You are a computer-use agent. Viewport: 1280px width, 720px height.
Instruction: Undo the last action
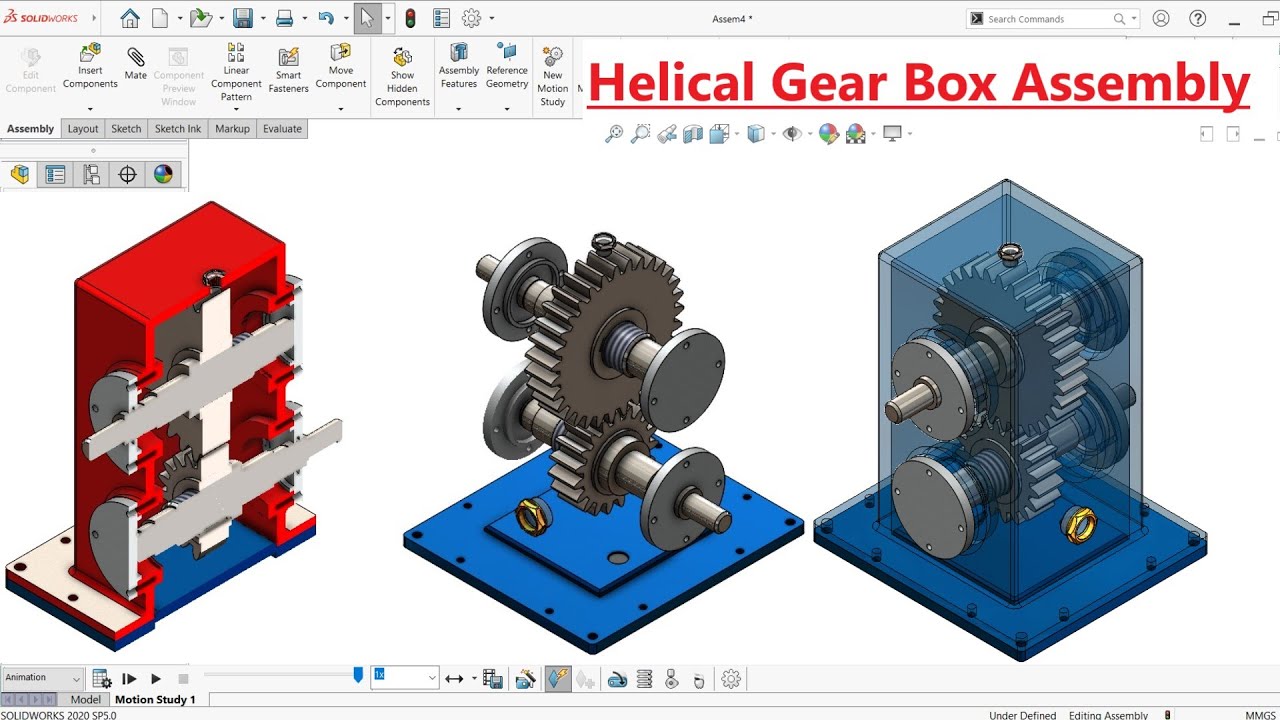pyautogui.click(x=325, y=18)
